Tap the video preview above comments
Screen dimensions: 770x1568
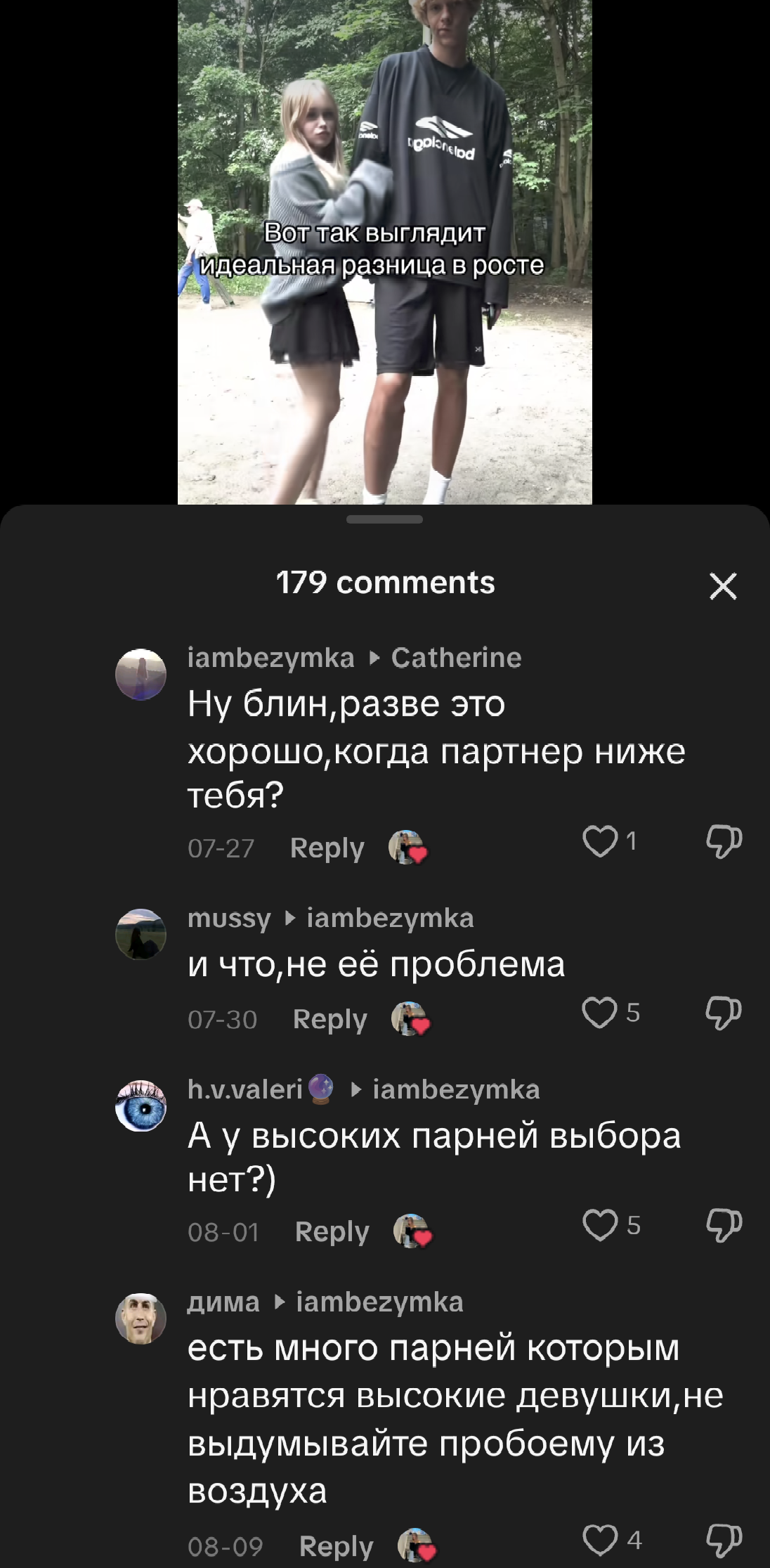(x=385, y=252)
